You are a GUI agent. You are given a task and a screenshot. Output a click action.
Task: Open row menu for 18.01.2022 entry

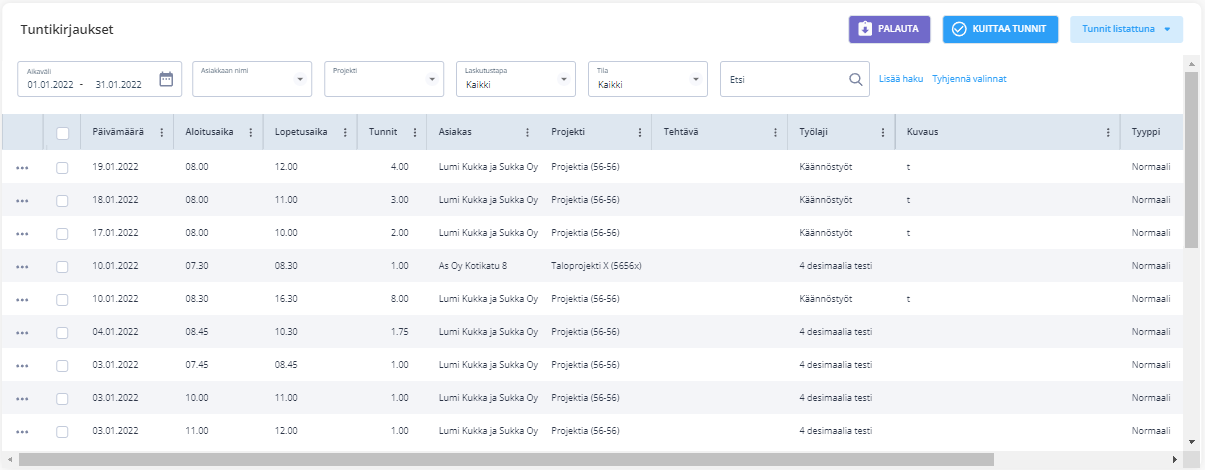pos(22,200)
